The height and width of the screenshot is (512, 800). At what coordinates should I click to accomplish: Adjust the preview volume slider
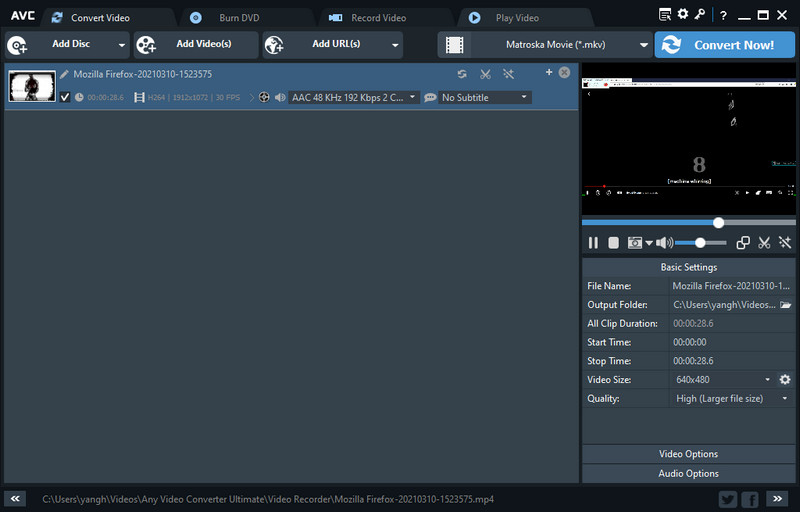point(700,243)
